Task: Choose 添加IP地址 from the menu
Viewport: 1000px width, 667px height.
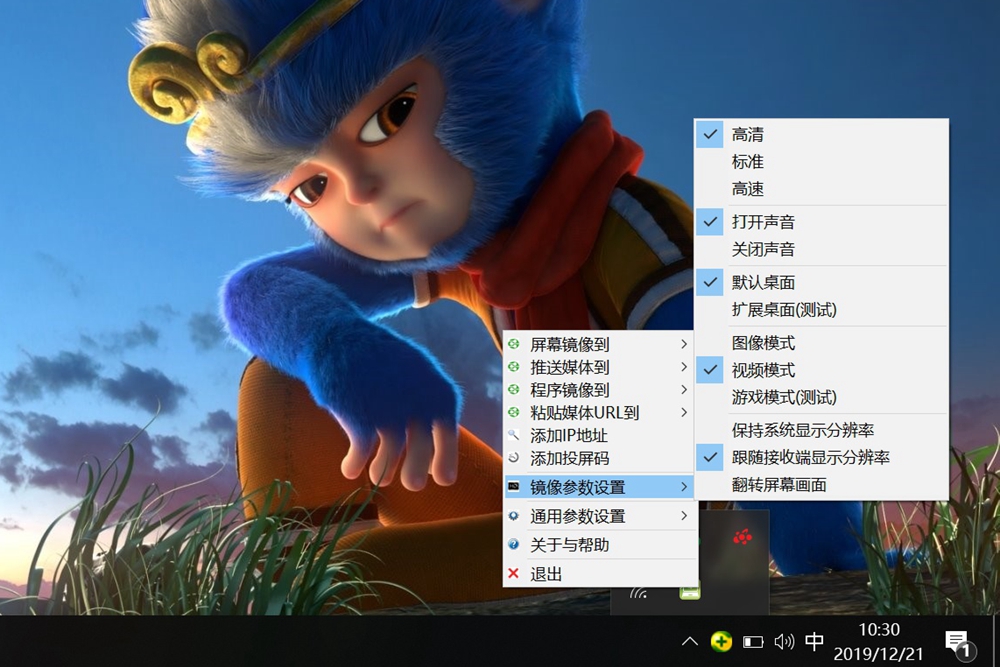Action: (601, 436)
